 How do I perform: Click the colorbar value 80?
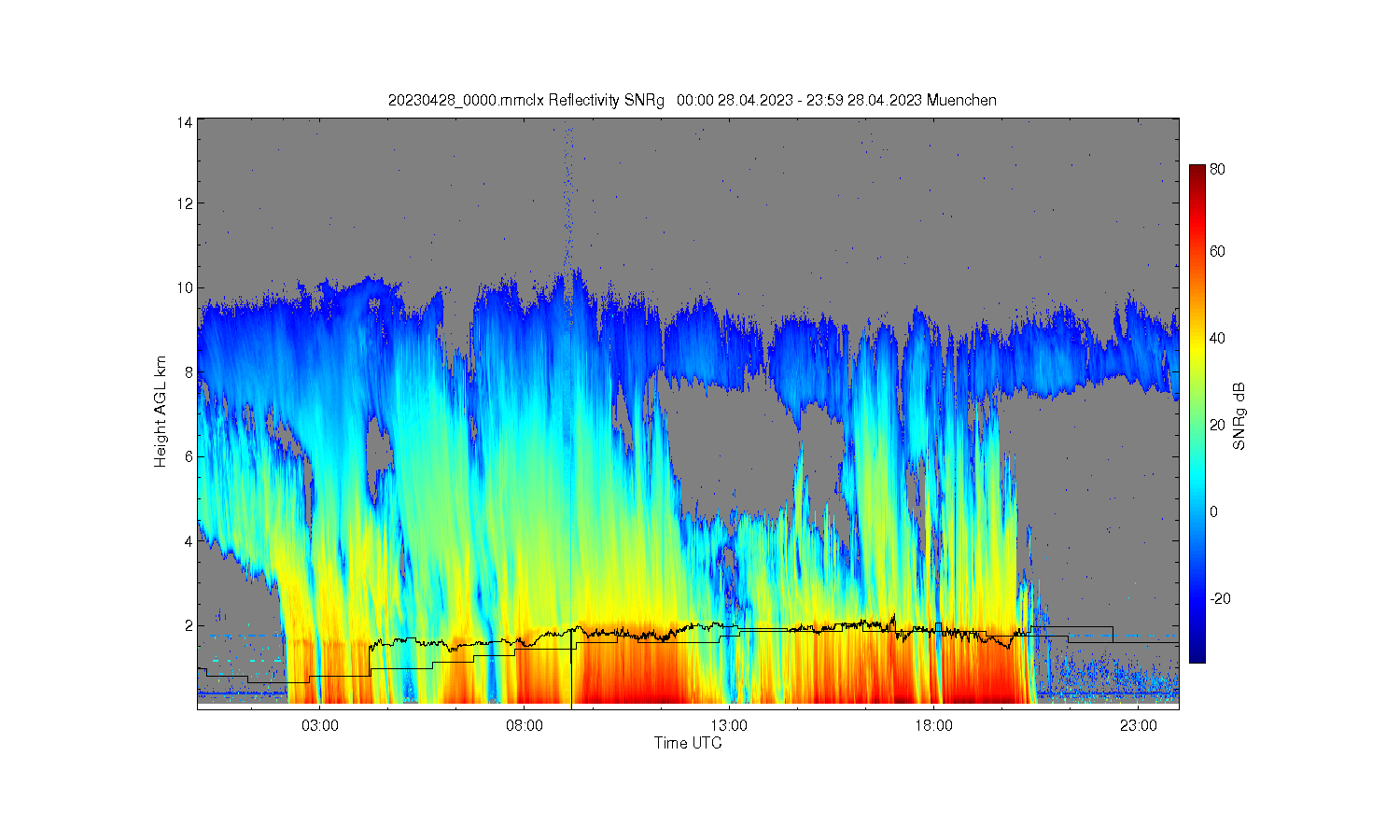tap(1218, 170)
